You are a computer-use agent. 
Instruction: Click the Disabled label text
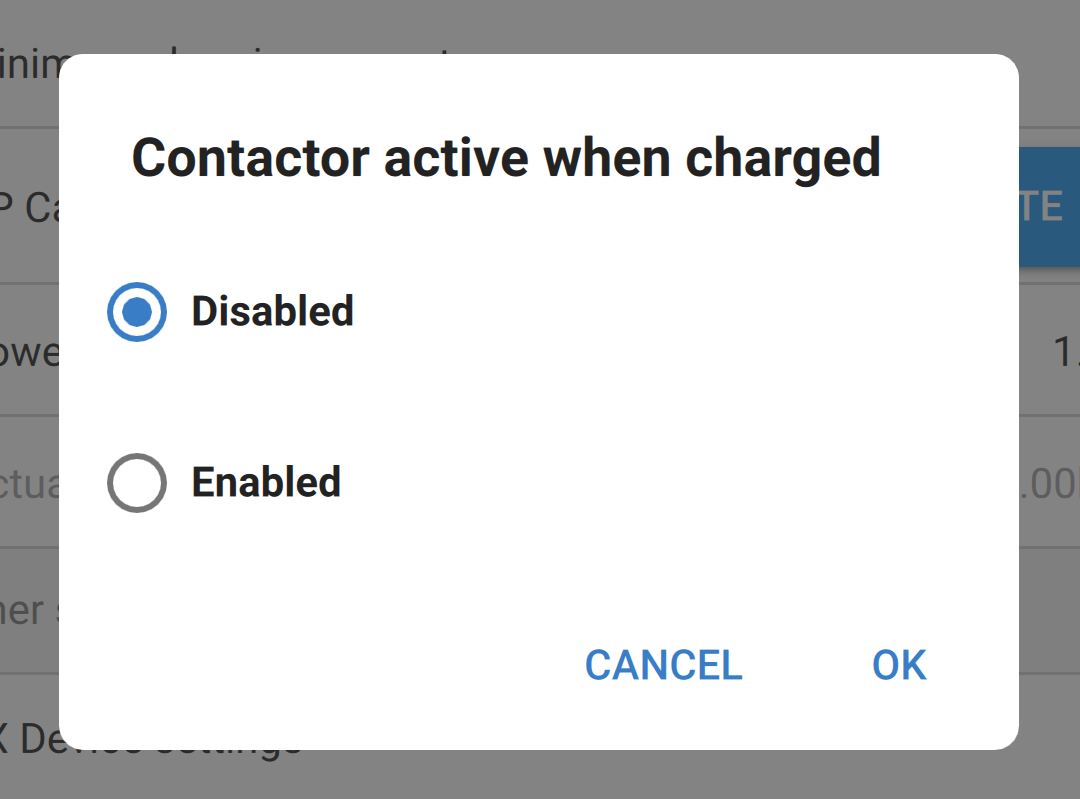(x=271, y=312)
